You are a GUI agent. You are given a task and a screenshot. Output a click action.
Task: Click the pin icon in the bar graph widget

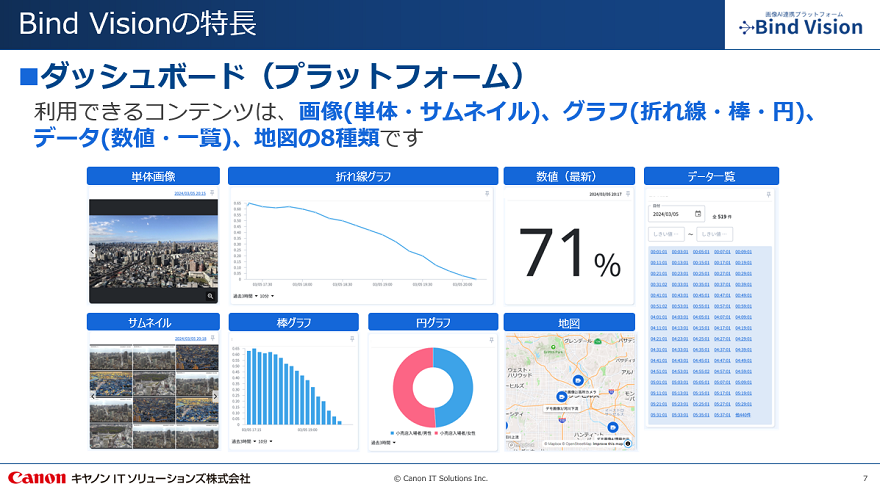pyautogui.click(x=352, y=339)
